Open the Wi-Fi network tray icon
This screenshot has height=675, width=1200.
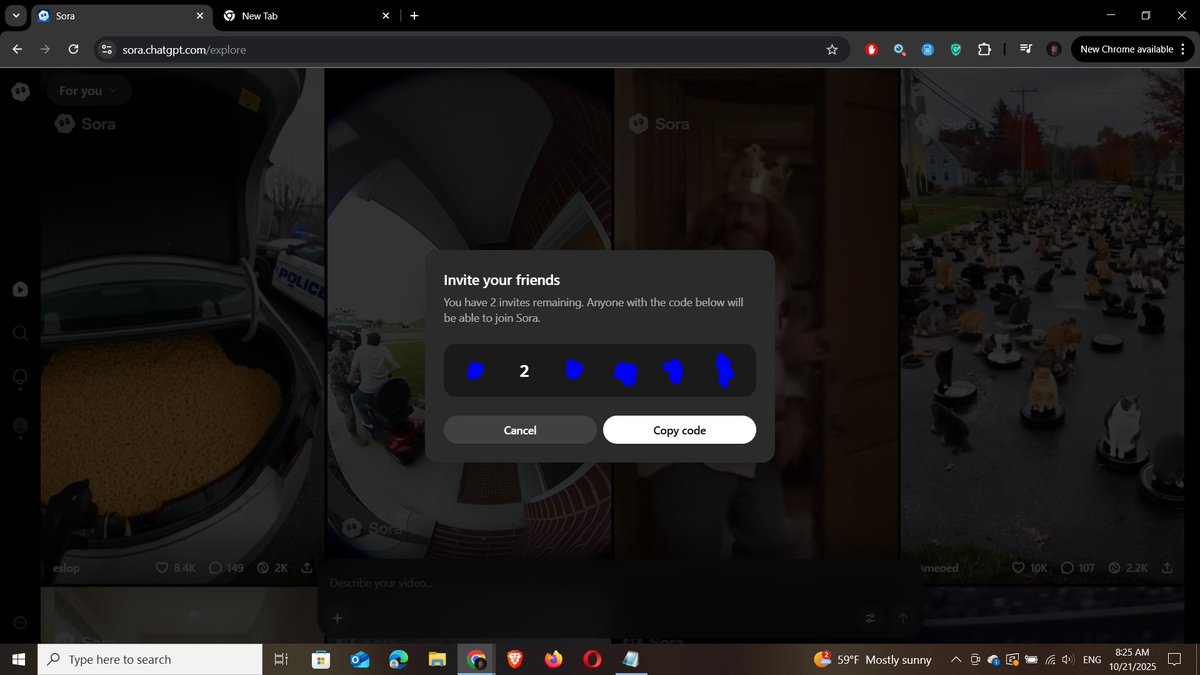coord(1050,659)
